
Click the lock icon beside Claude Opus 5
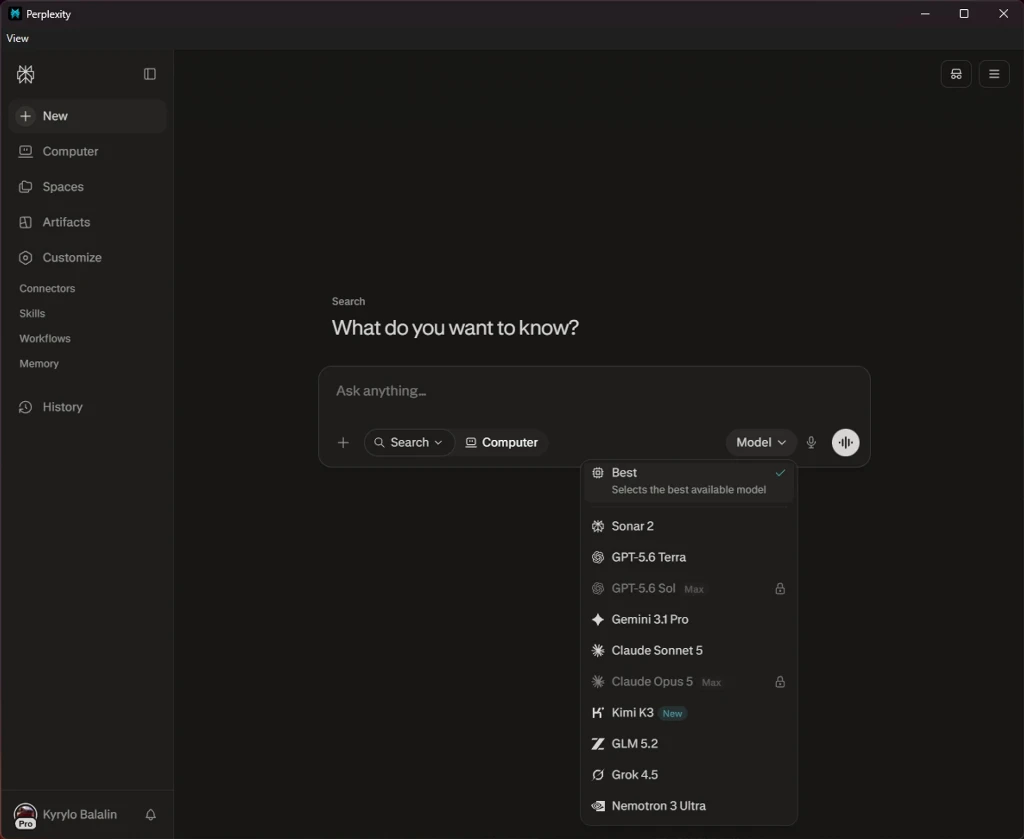(x=780, y=682)
